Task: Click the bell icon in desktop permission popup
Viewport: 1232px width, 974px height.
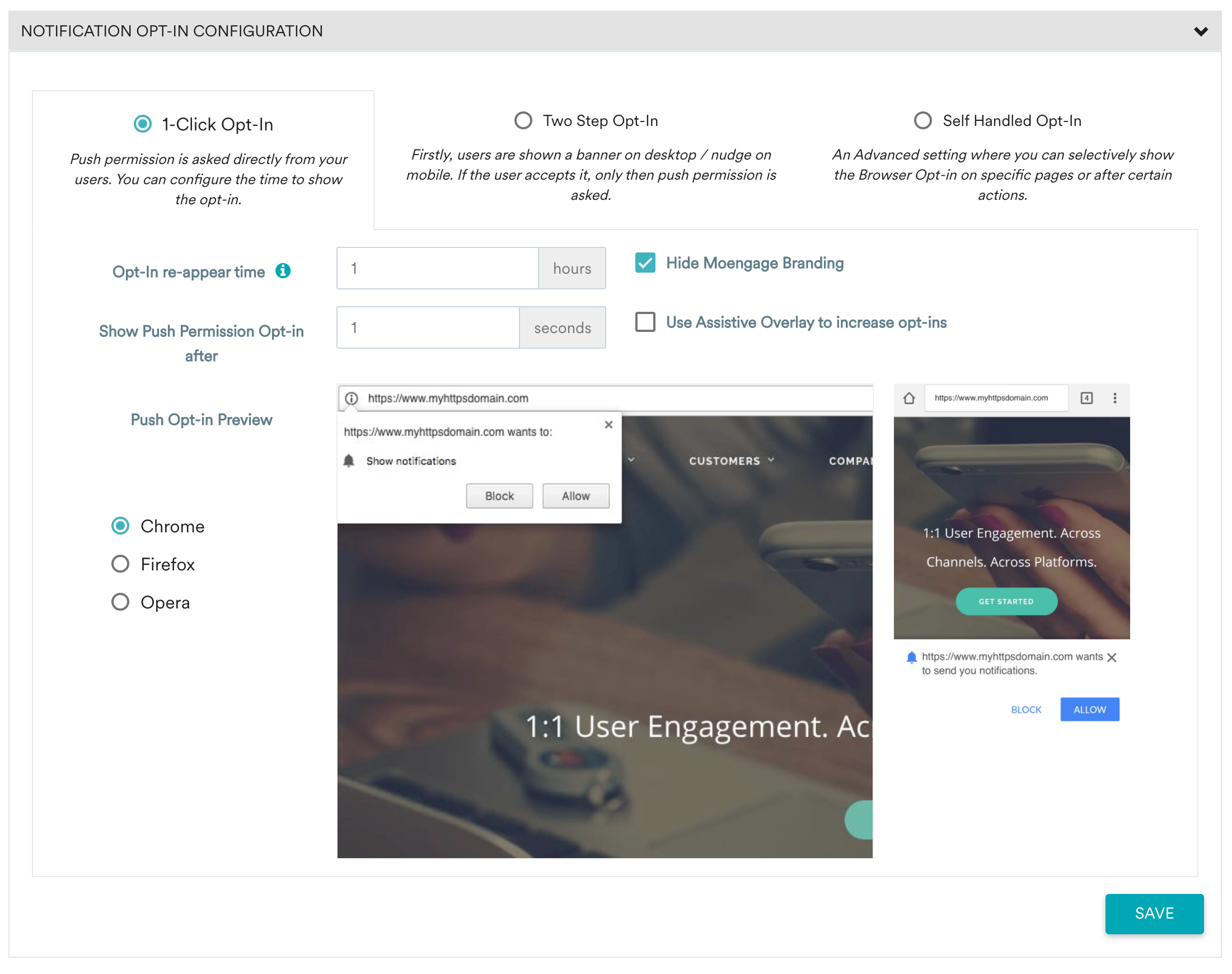Action: 349,461
